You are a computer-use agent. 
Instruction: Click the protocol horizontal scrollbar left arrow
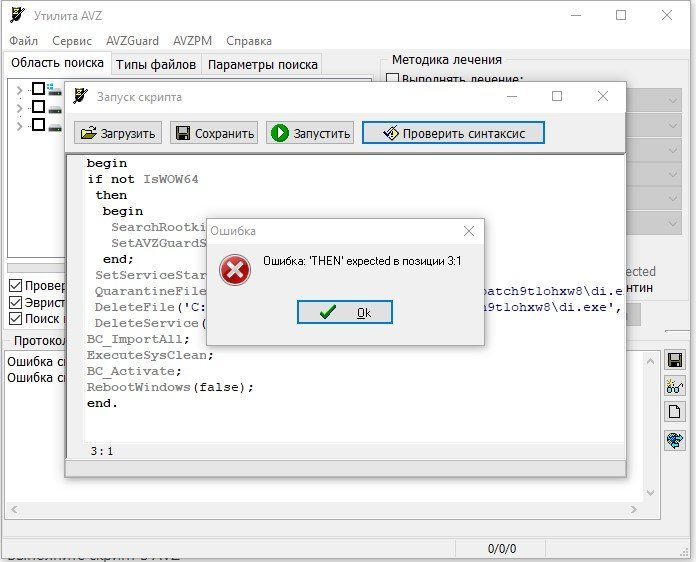[x=15, y=509]
